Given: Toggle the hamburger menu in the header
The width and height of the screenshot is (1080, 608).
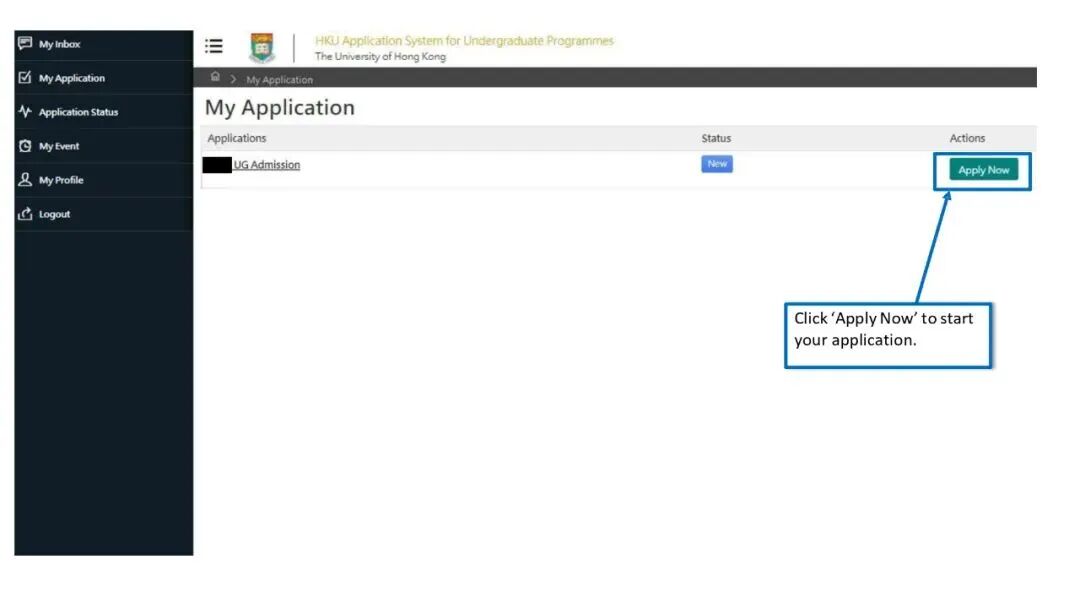Looking at the screenshot, I should (213, 46).
